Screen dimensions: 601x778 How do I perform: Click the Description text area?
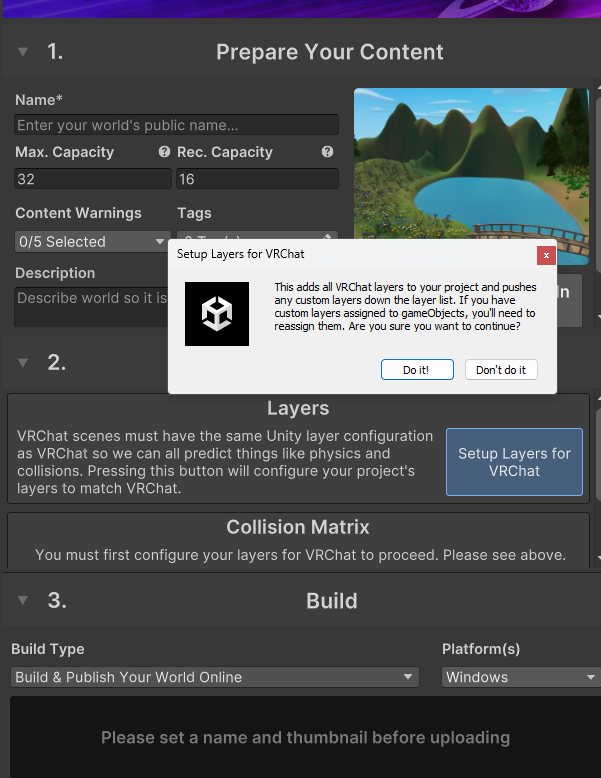[x=90, y=307]
